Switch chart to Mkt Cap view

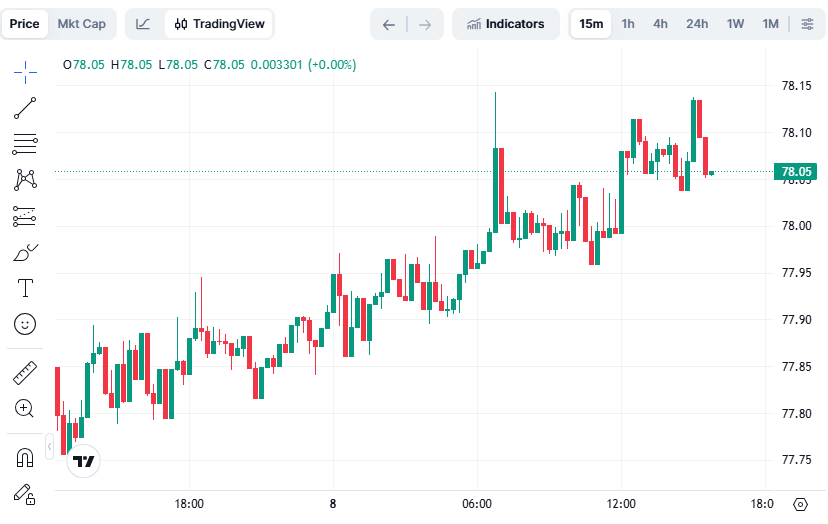pos(81,24)
